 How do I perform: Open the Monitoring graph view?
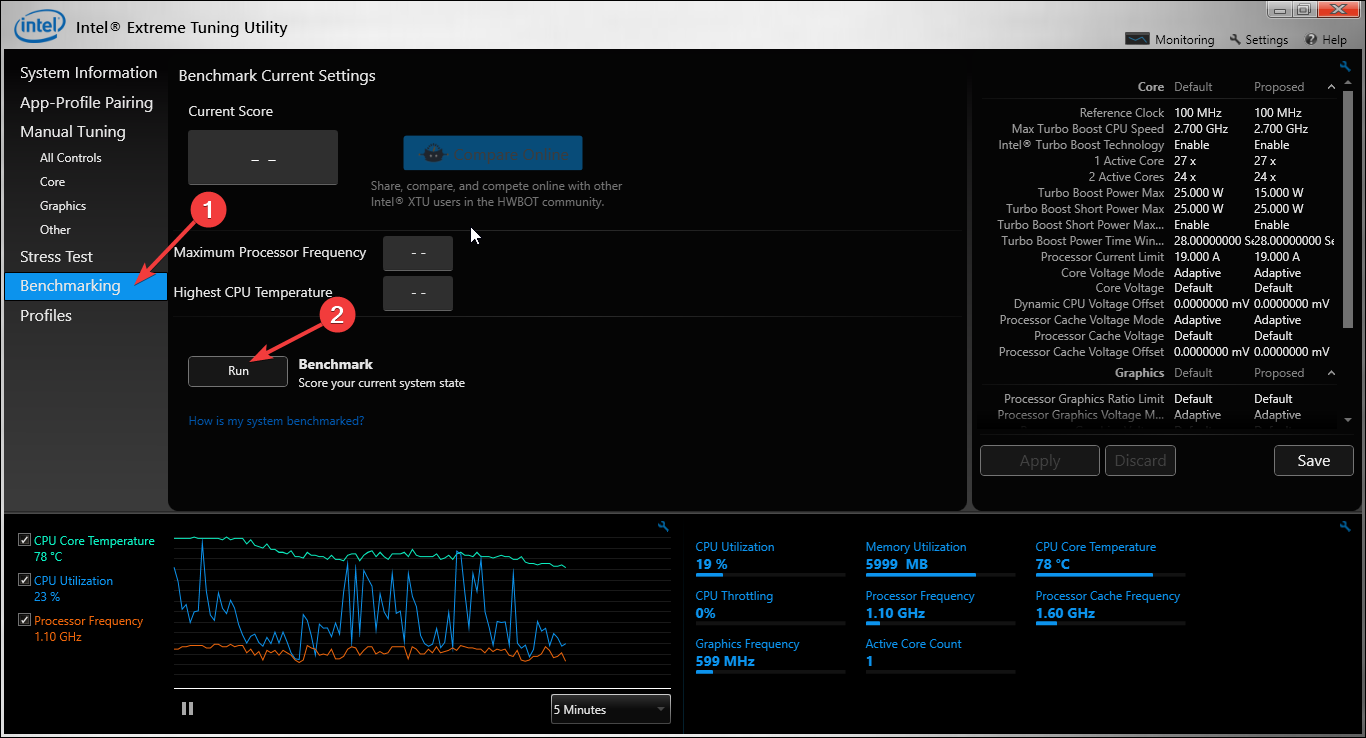[1169, 39]
